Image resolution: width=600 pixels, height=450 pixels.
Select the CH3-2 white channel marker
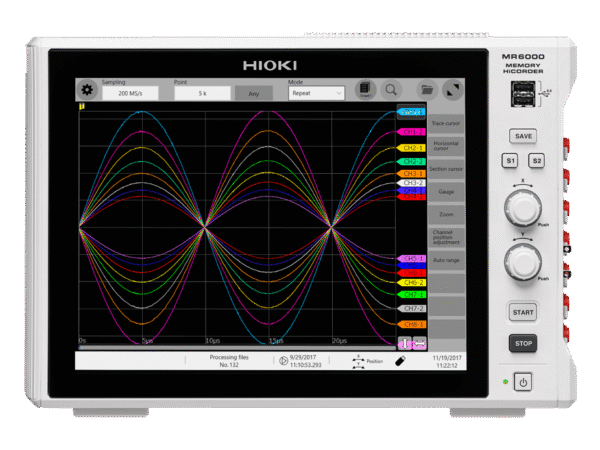click(411, 183)
